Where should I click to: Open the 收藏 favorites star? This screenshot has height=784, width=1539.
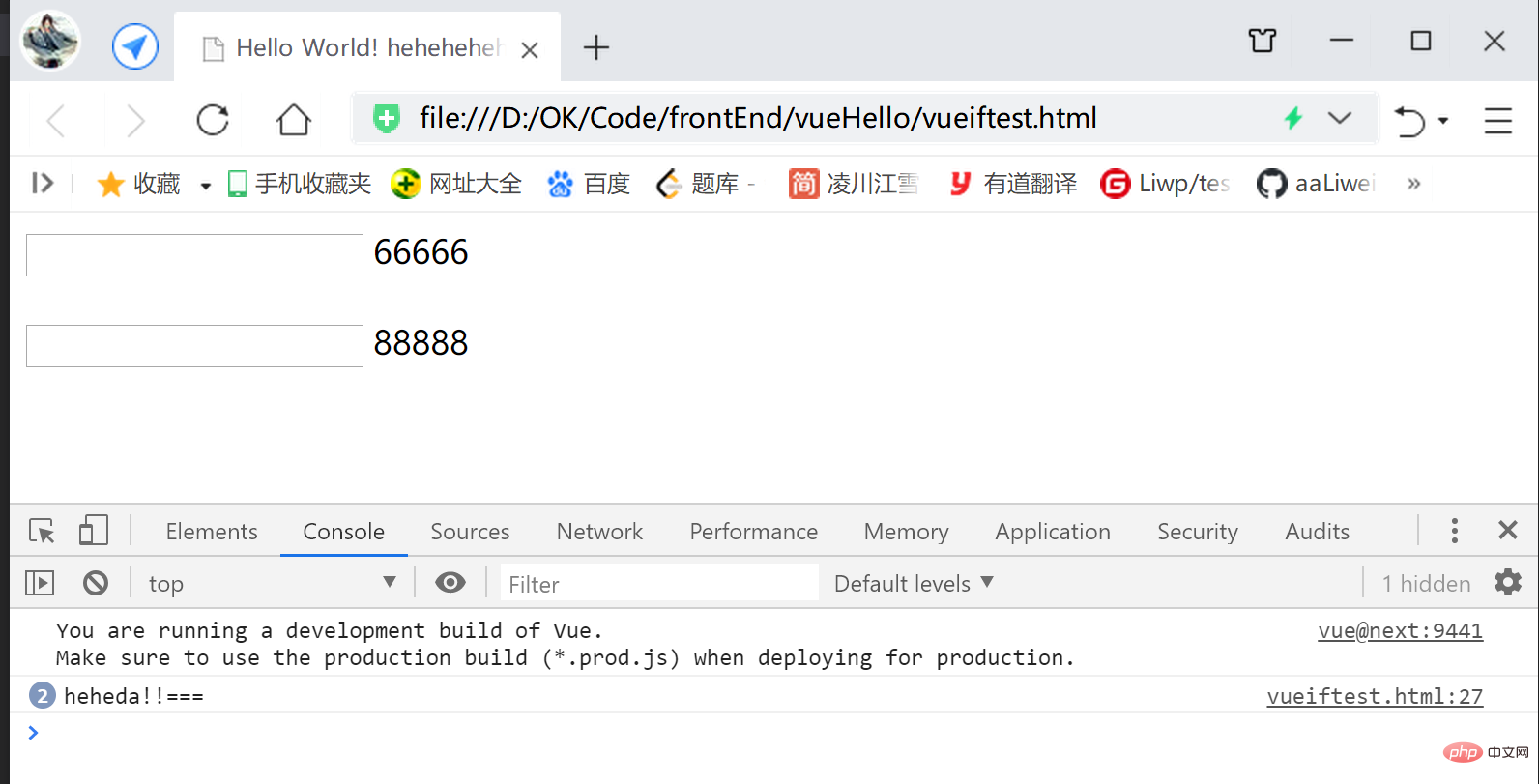pyautogui.click(x=139, y=184)
